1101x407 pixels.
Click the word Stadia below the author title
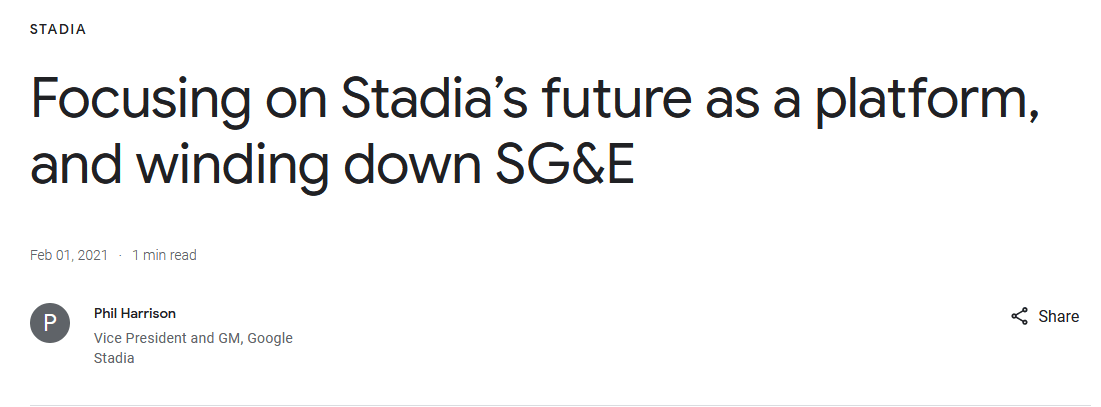point(114,358)
